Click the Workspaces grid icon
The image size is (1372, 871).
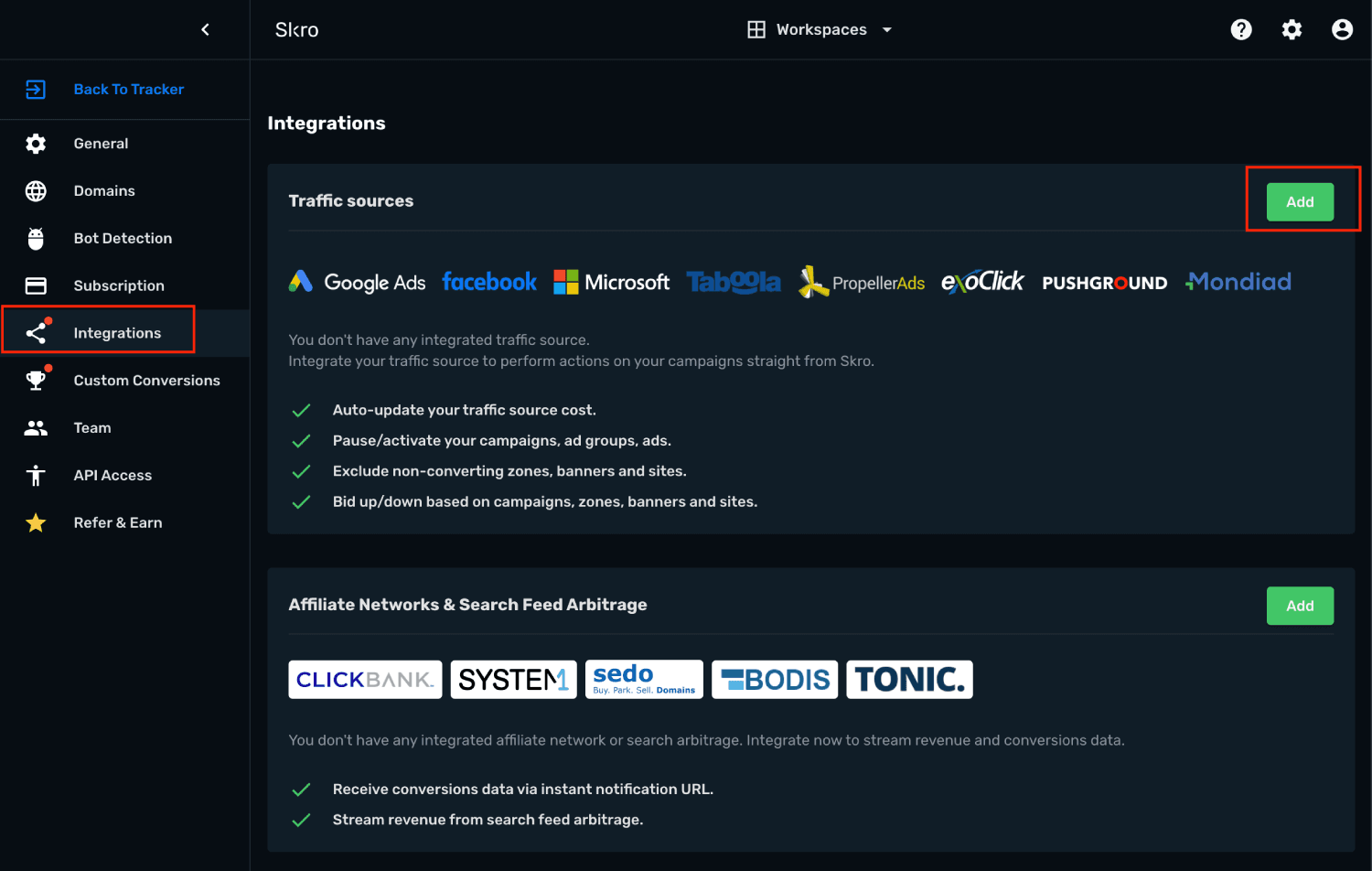pos(756,29)
